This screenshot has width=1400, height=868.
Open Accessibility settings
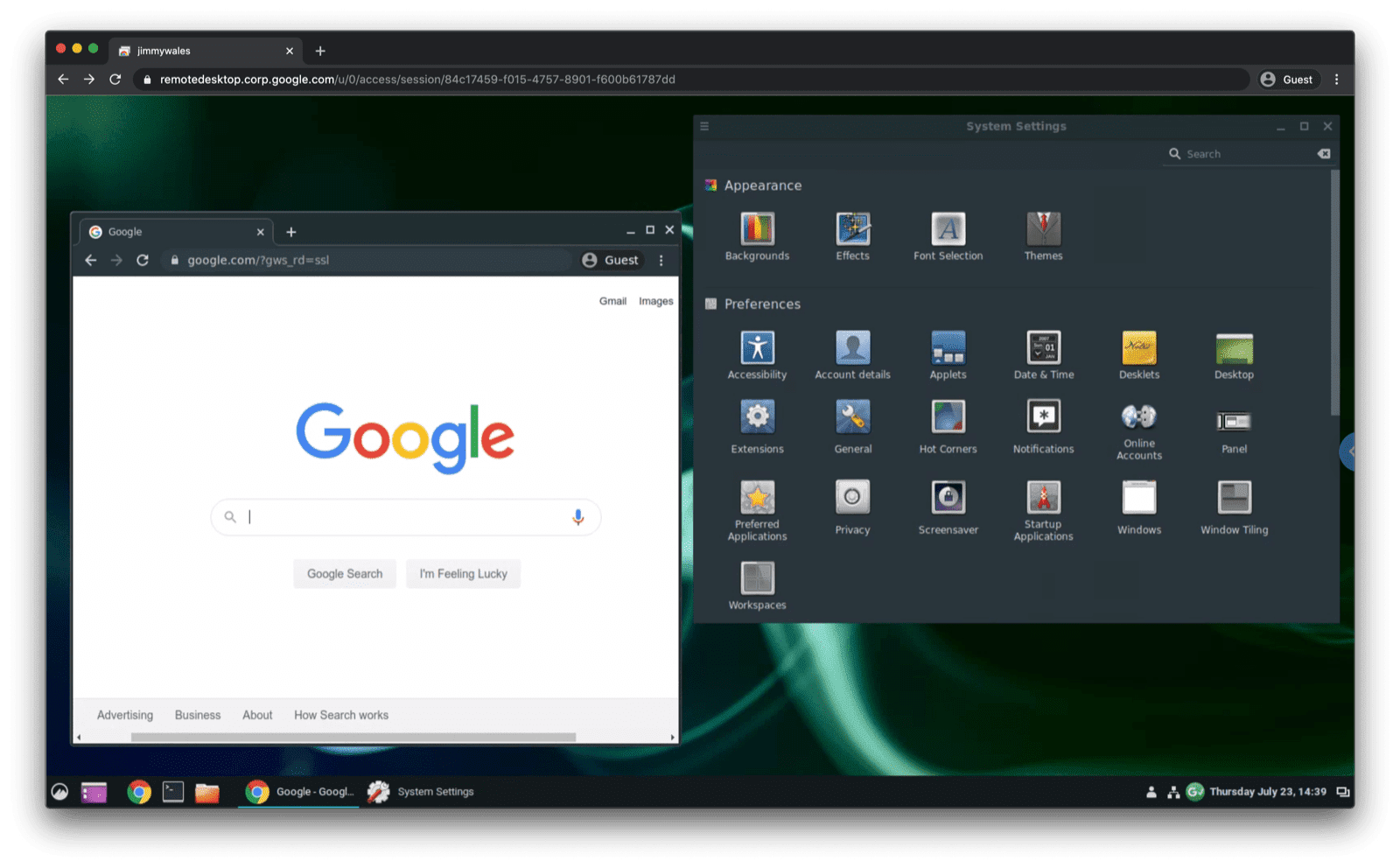point(757,348)
